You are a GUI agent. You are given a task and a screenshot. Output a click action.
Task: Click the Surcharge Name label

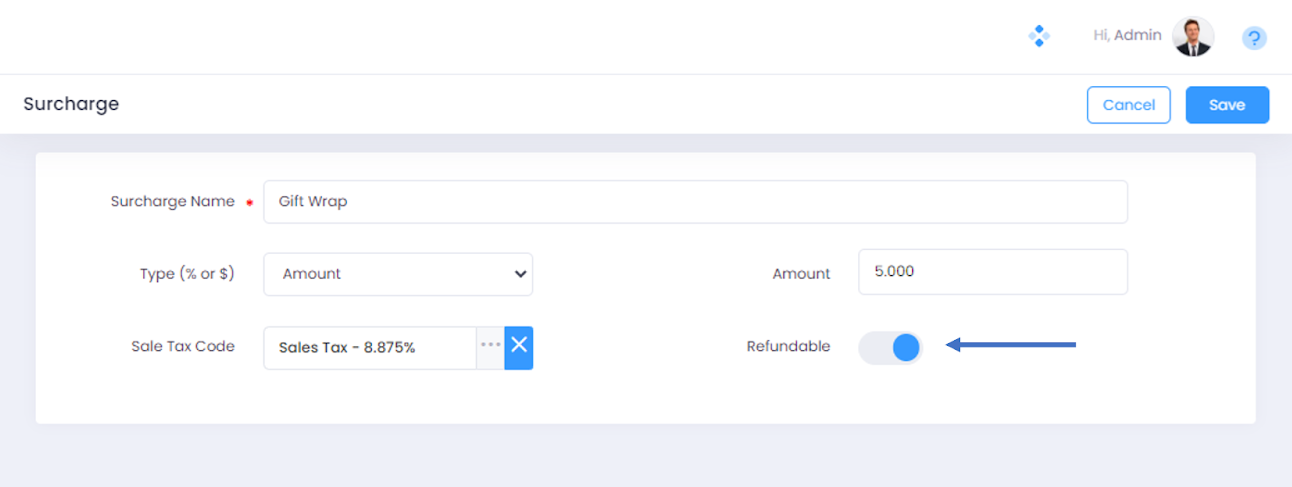[x=172, y=201]
